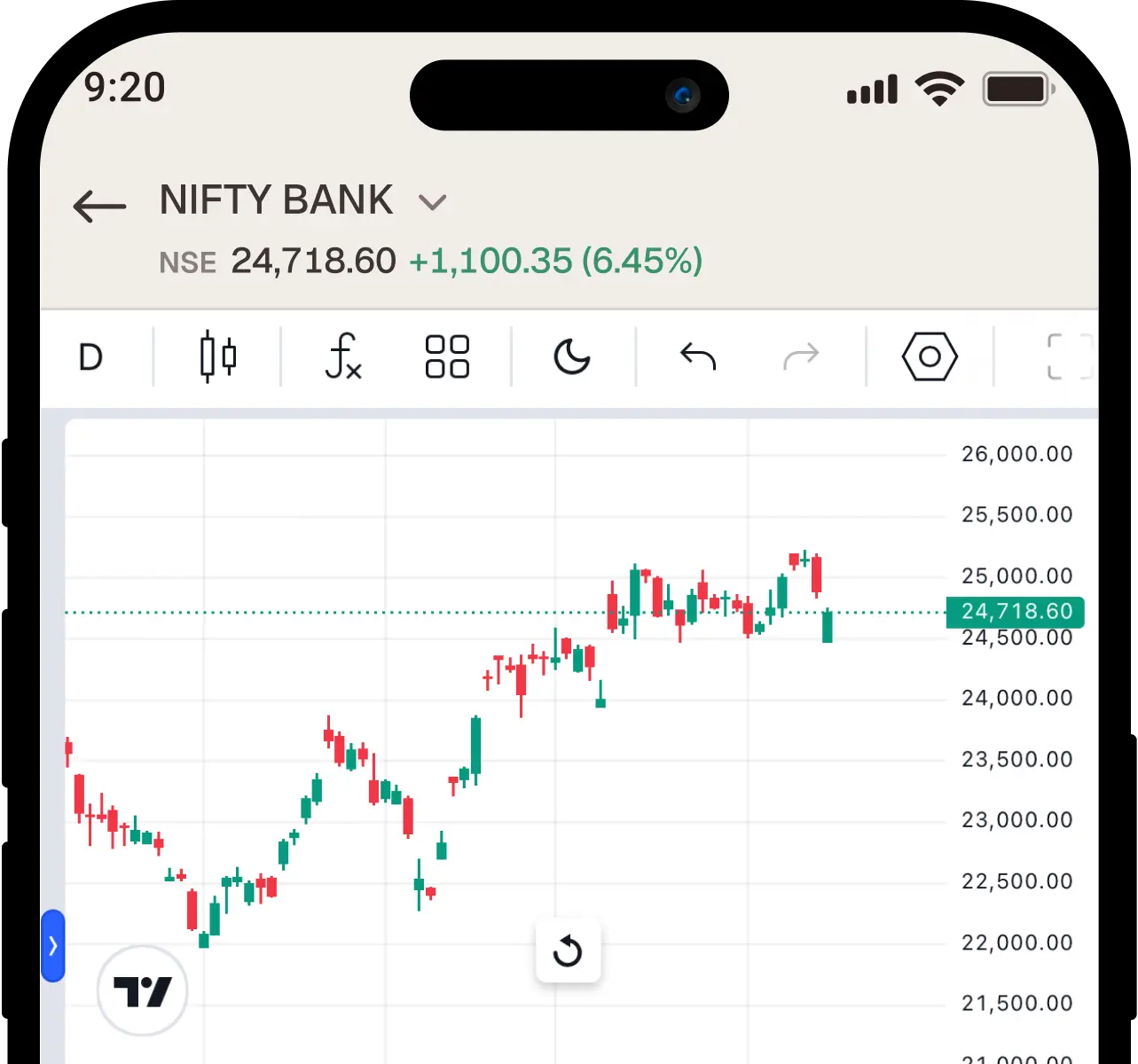The width and height of the screenshot is (1138, 1064).
Task: Open the NIFTY BANK symbol dropdown
Action: (x=432, y=203)
